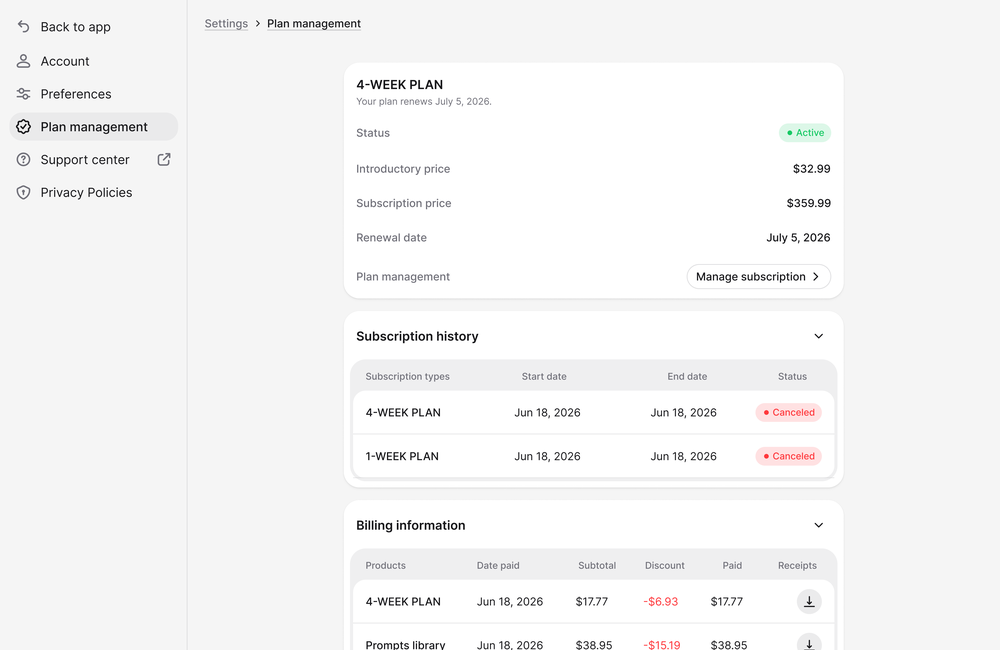Click the -$15.19 discount value

coord(661,644)
